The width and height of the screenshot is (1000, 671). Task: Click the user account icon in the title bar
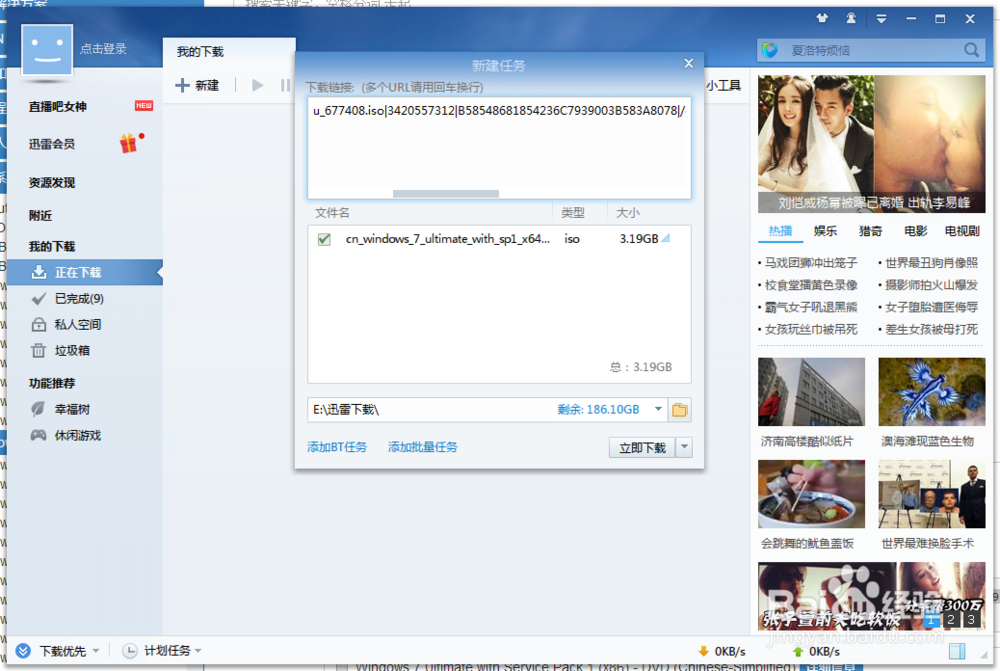pos(851,18)
